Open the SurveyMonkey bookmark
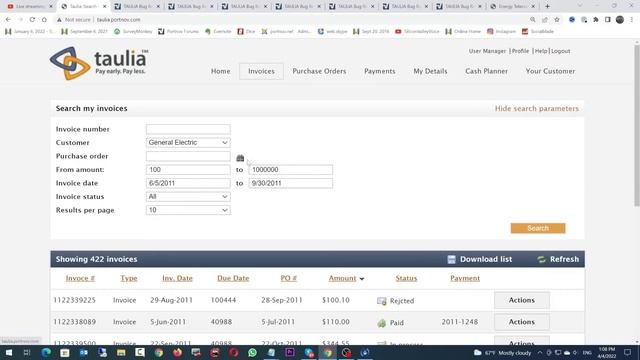Screen dimensions: 640x360 [133, 31]
